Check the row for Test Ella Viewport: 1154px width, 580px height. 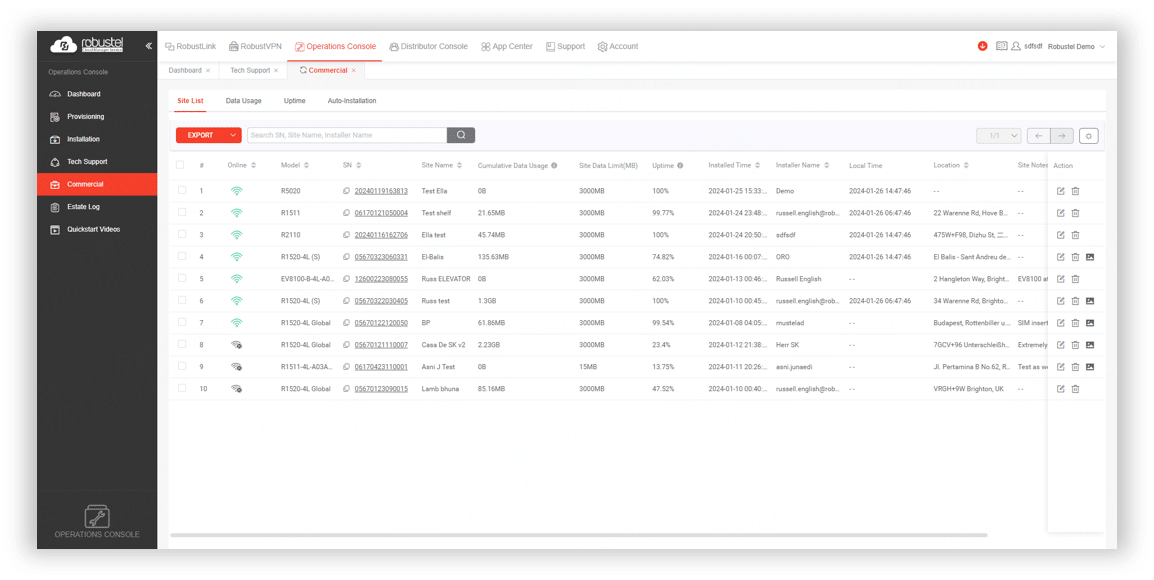(x=182, y=191)
